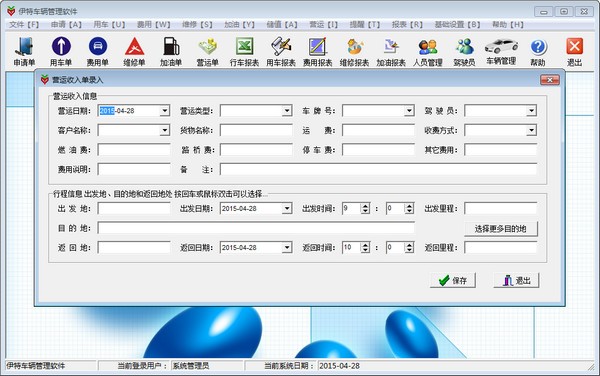
Task: Open the 基础设置 [B] menu
Action: pyautogui.click(x=457, y=24)
